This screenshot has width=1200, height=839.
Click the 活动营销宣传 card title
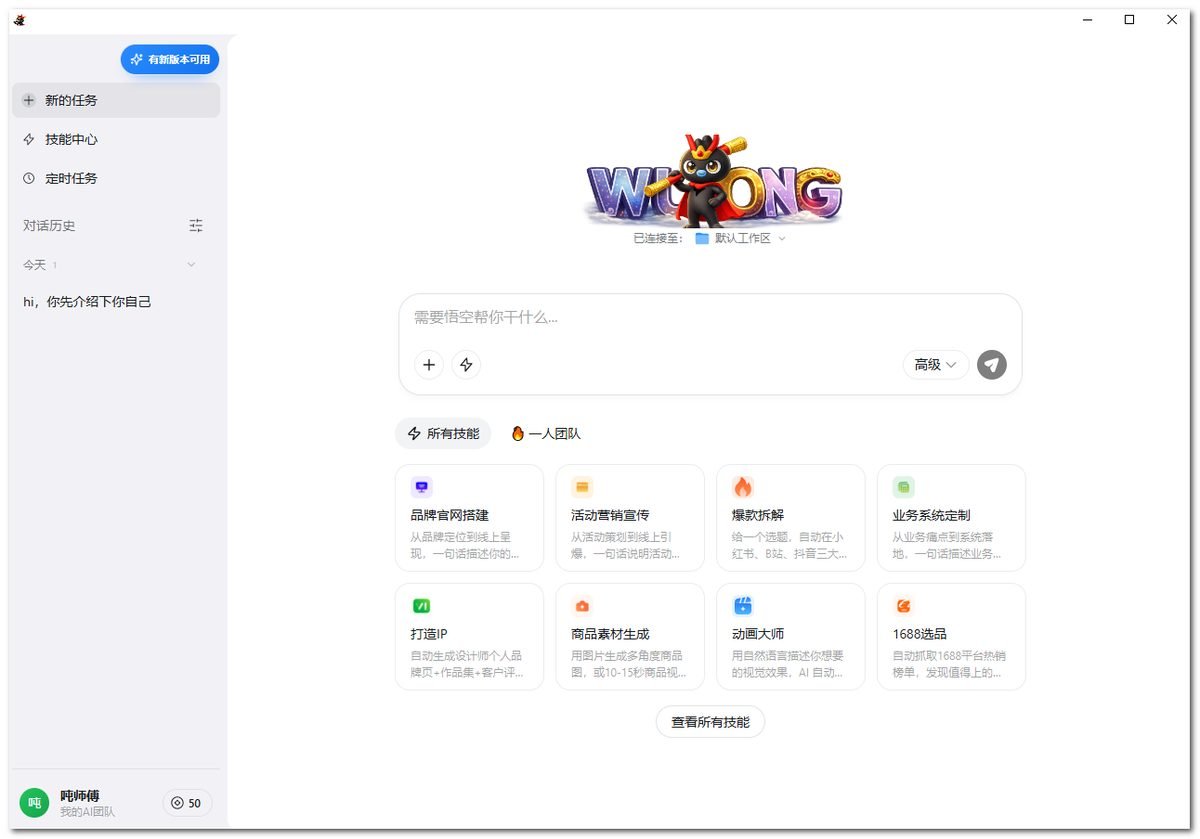[x=610, y=515]
